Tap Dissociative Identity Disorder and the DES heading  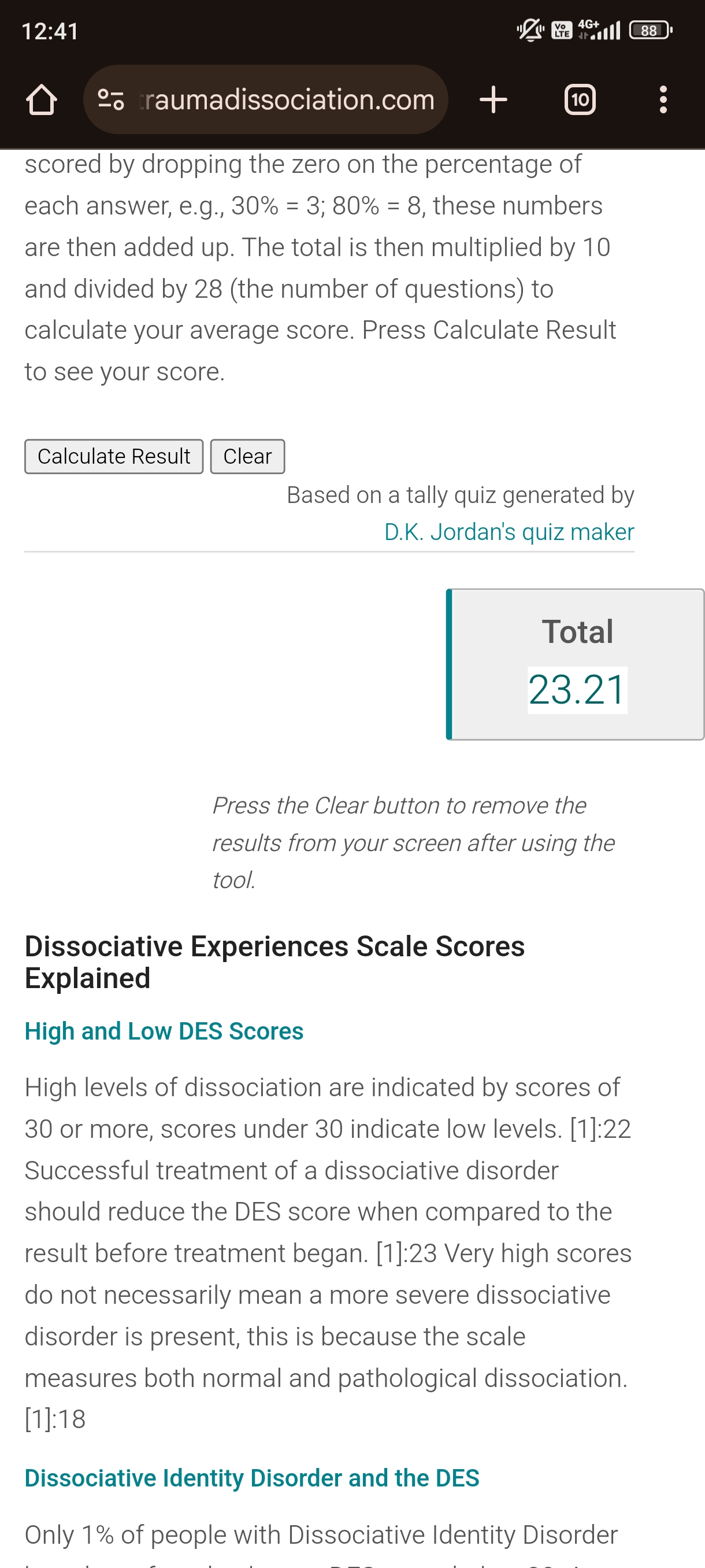point(252,1478)
